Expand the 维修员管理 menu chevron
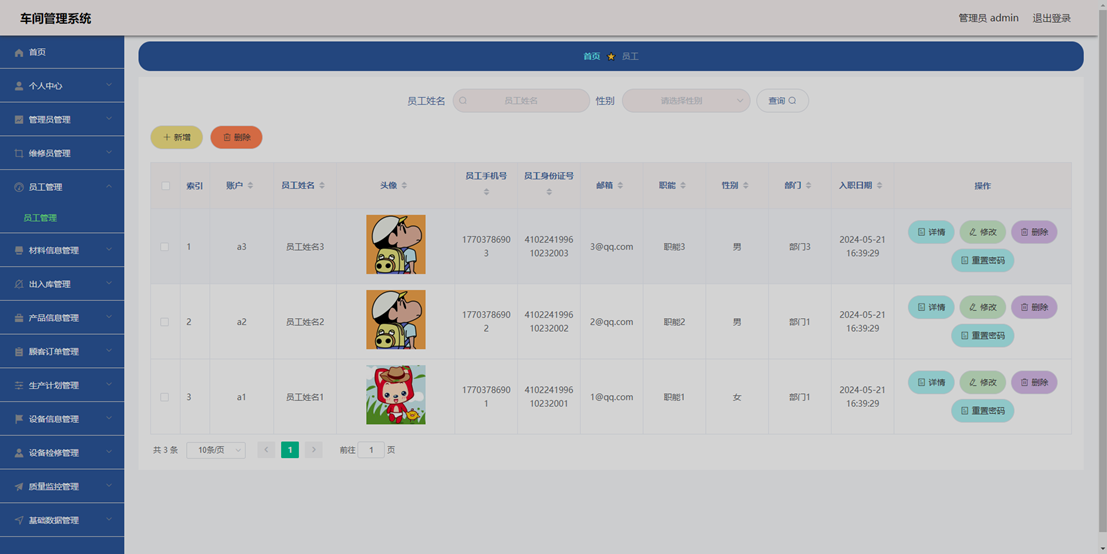Viewport: 1107px width, 554px height. pos(109,152)
